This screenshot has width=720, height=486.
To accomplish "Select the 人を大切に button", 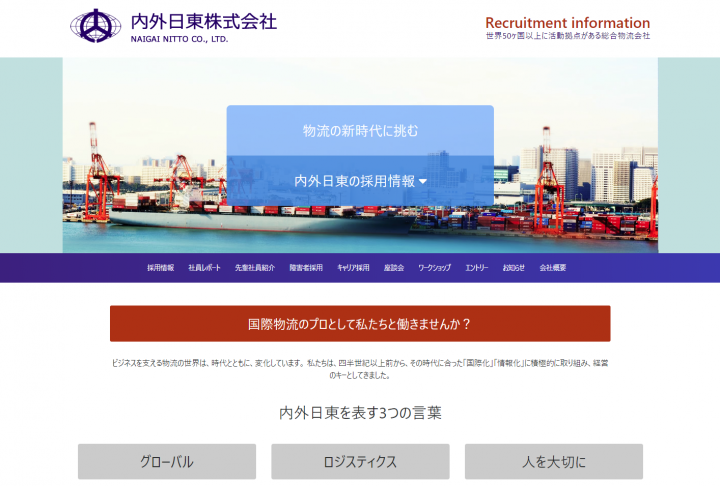I will [554, 461].
